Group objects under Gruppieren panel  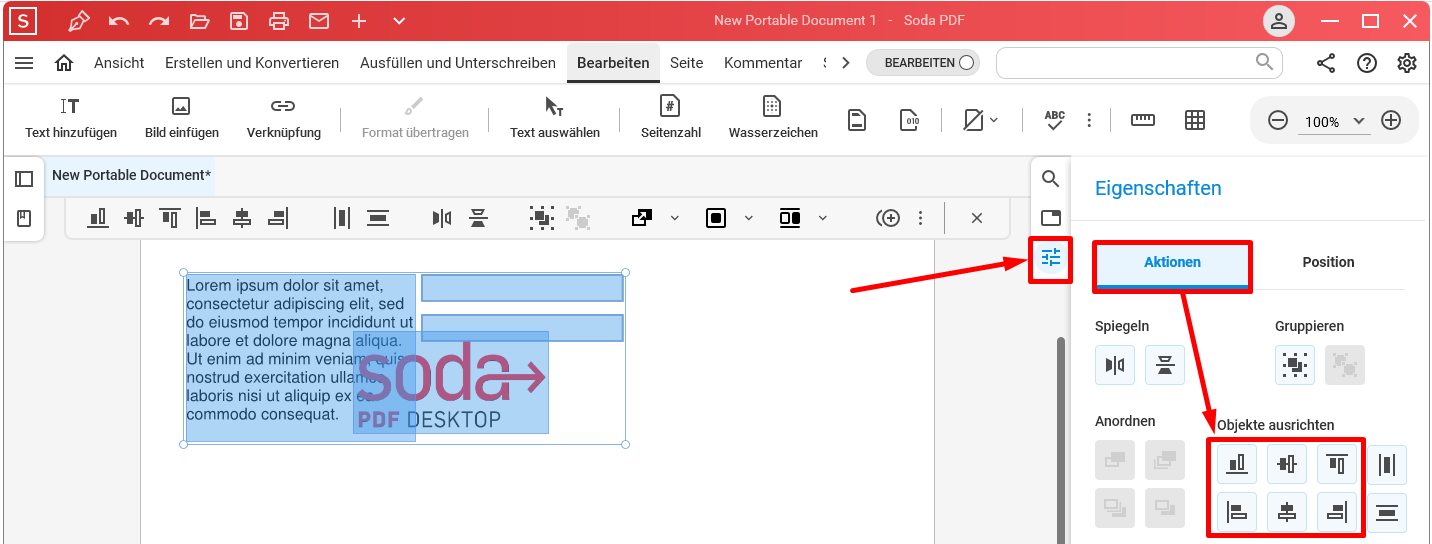tap(1295, 365)
